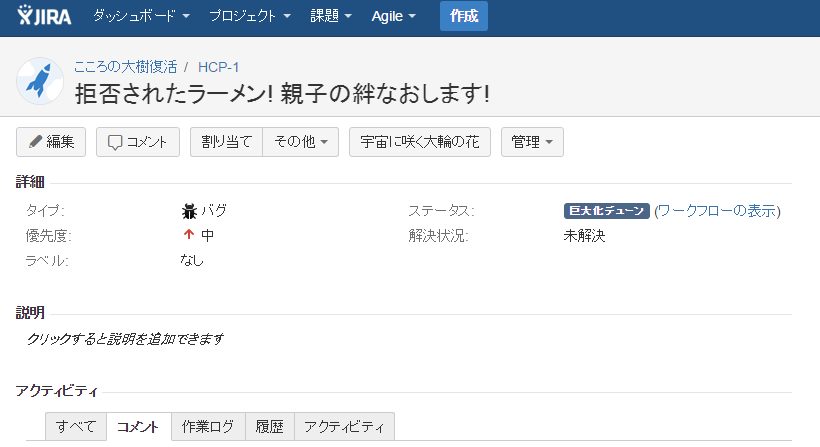
Task: Click the 未解決 resolution value
Action: [x=584, y=236]
